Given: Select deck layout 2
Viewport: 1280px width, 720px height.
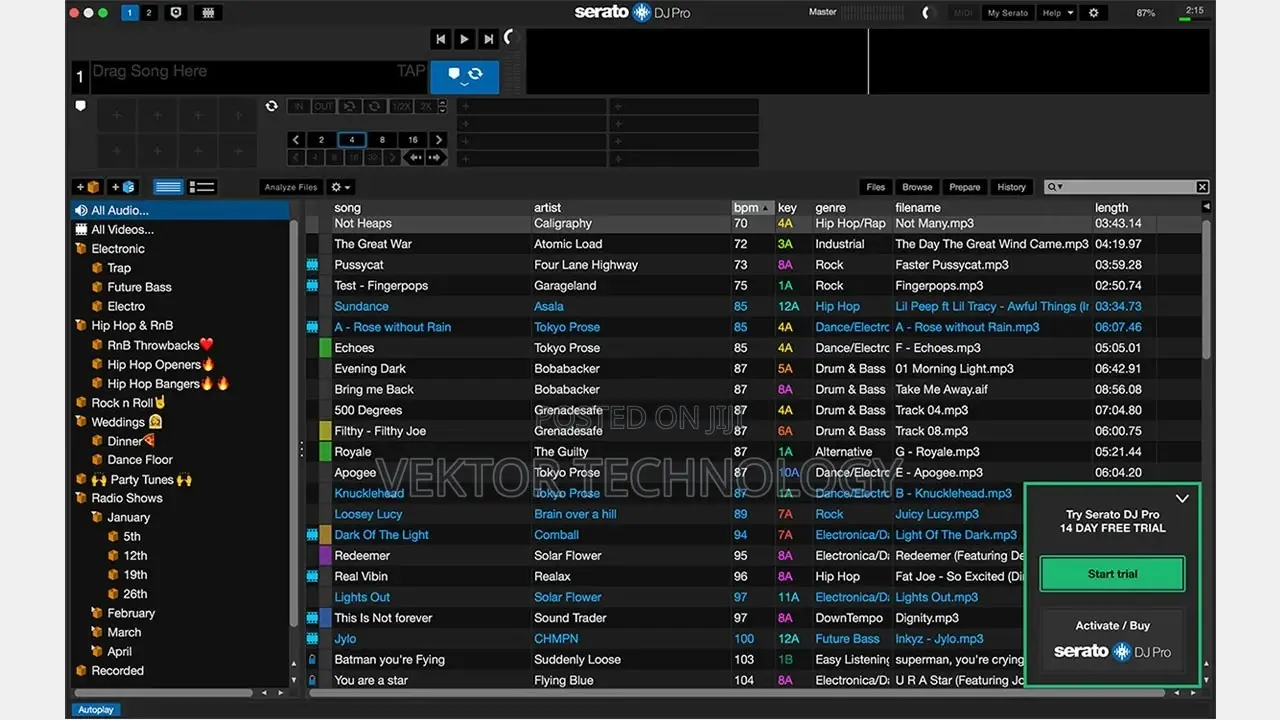Looking at the screenshot, I should pos(149,13).
